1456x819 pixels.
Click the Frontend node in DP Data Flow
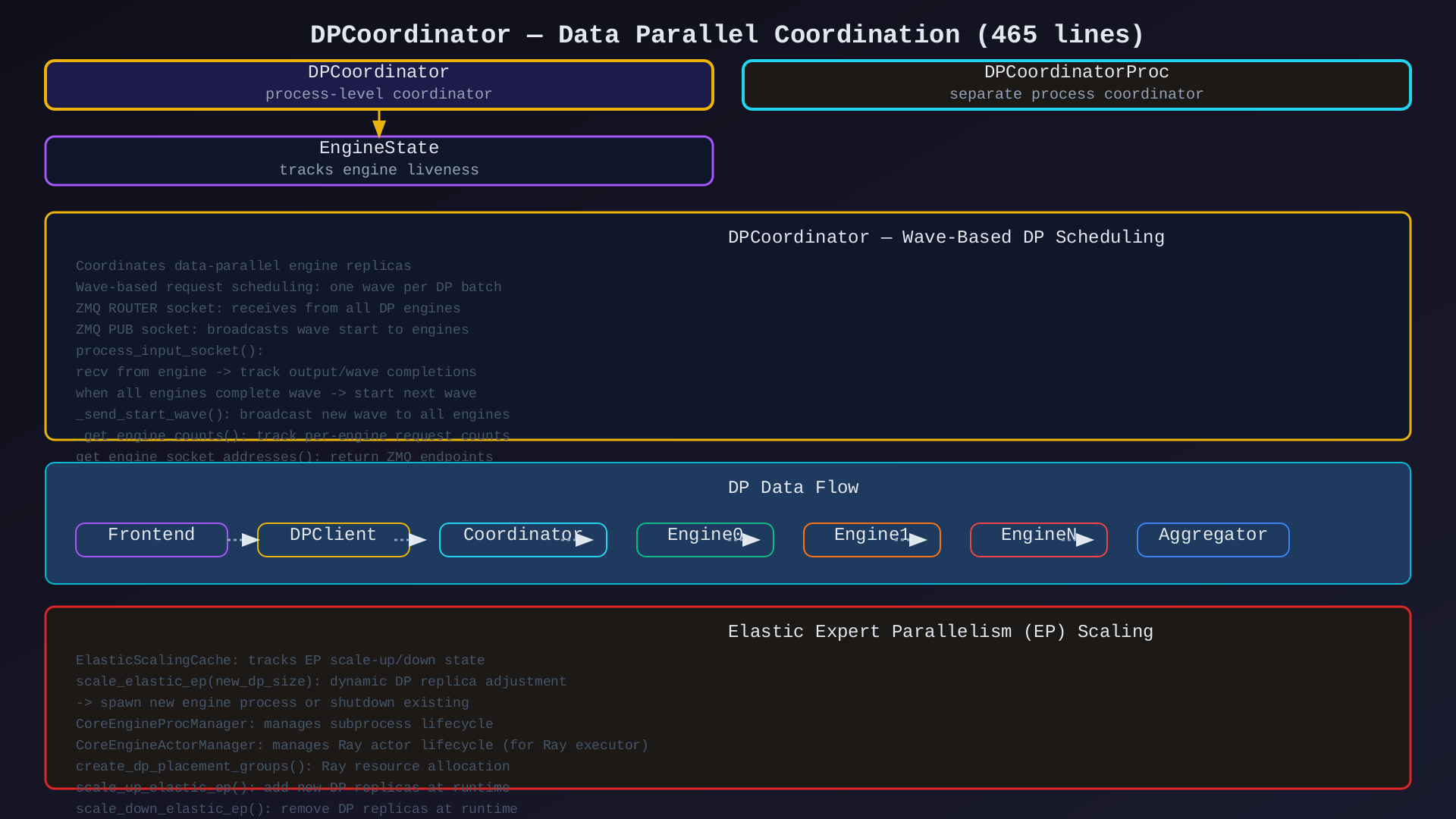tap(151, 539)
